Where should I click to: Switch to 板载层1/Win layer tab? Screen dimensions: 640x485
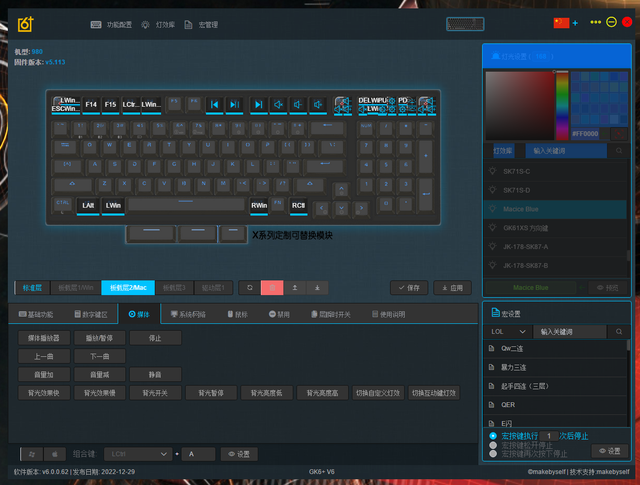point(76,288)
